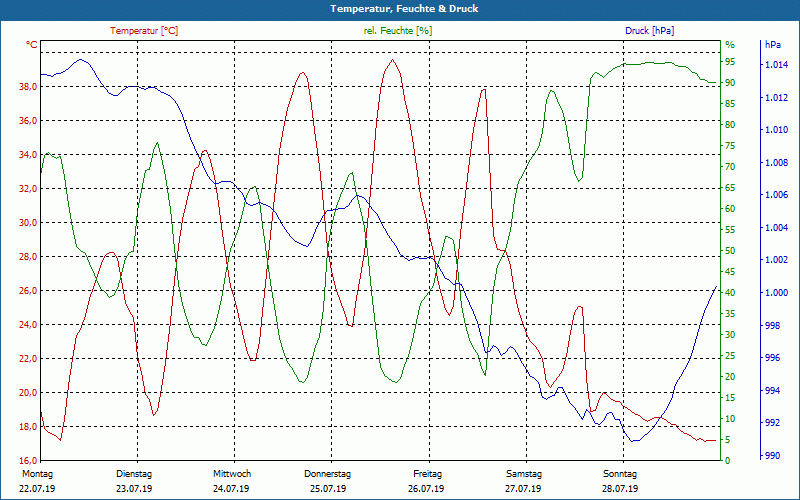This screenshot has height=500, width=800.
Task: Click the 55 humidity axis value
Action: click(x=730, y=230)
